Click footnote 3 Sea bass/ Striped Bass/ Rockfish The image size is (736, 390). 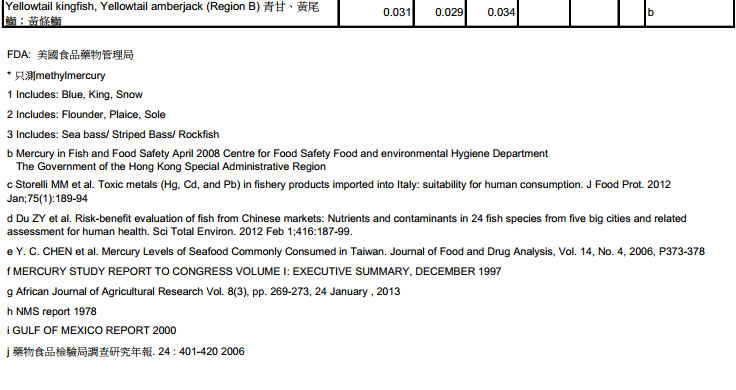(x=113, y=135)
